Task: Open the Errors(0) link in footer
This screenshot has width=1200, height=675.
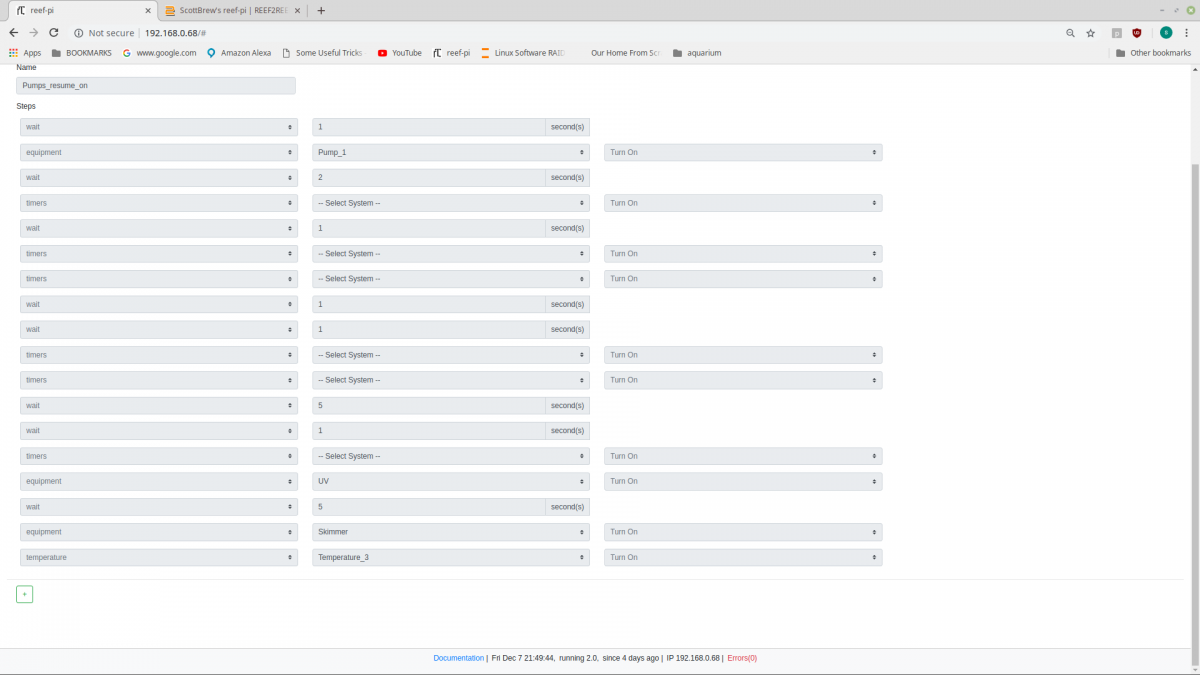Action: tap(742, 658)
